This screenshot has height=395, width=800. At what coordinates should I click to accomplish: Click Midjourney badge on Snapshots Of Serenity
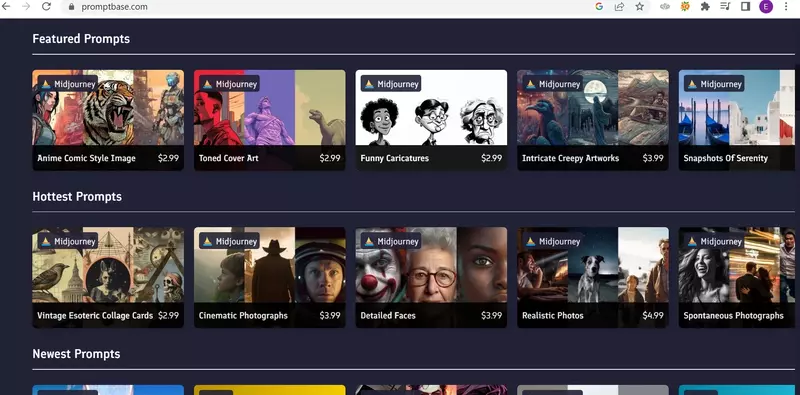coord(714,84)
